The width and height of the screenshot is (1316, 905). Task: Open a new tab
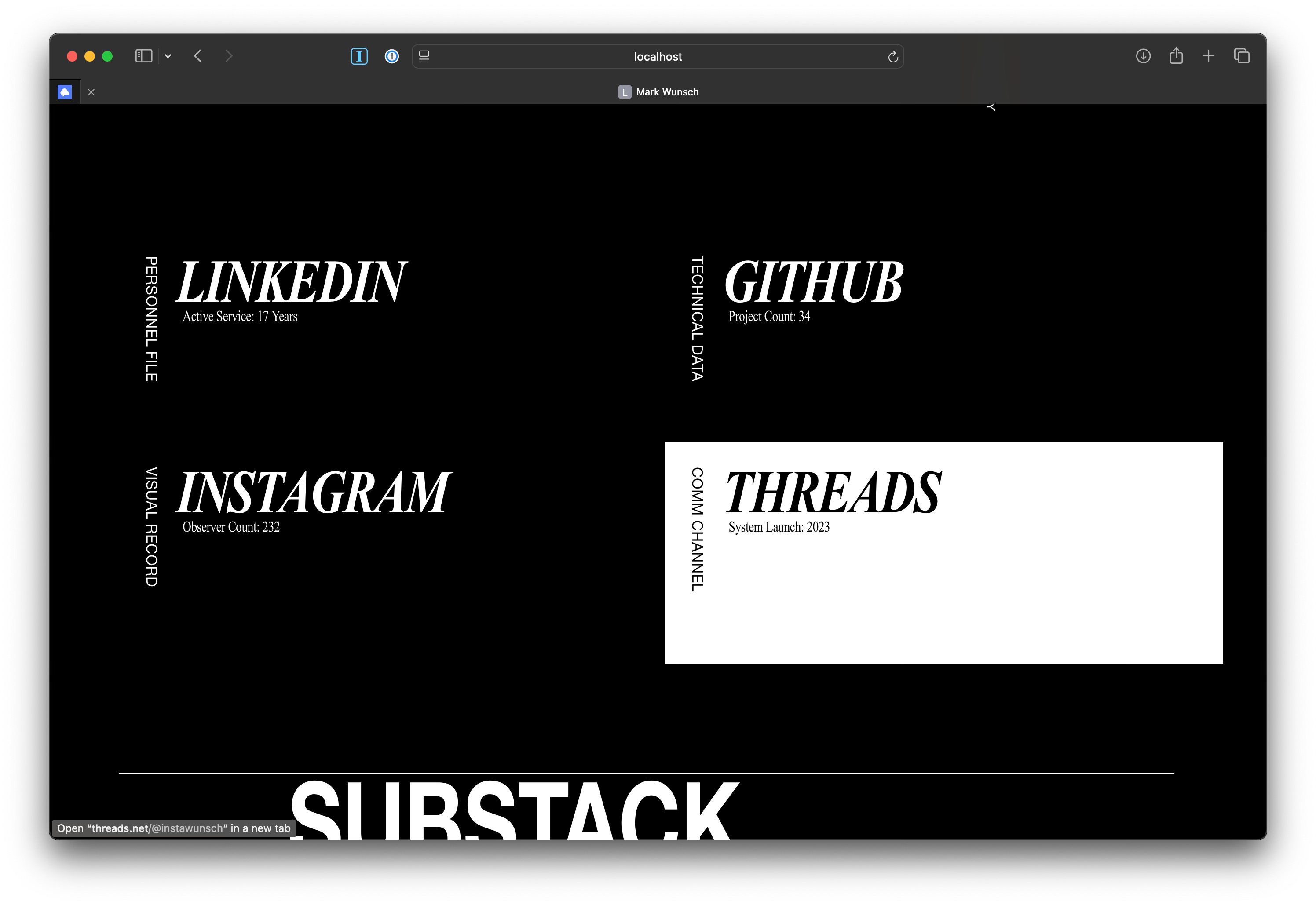[1208, 55]
